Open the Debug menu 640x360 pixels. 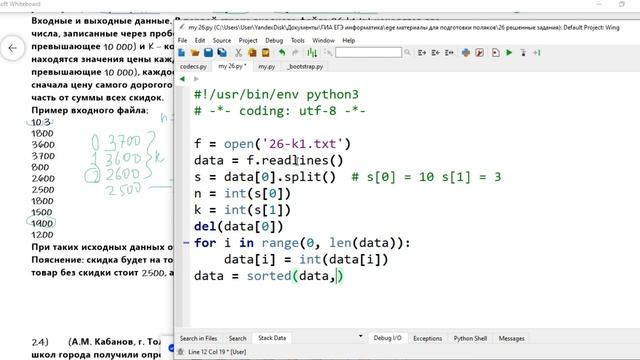tap(274, 40)
